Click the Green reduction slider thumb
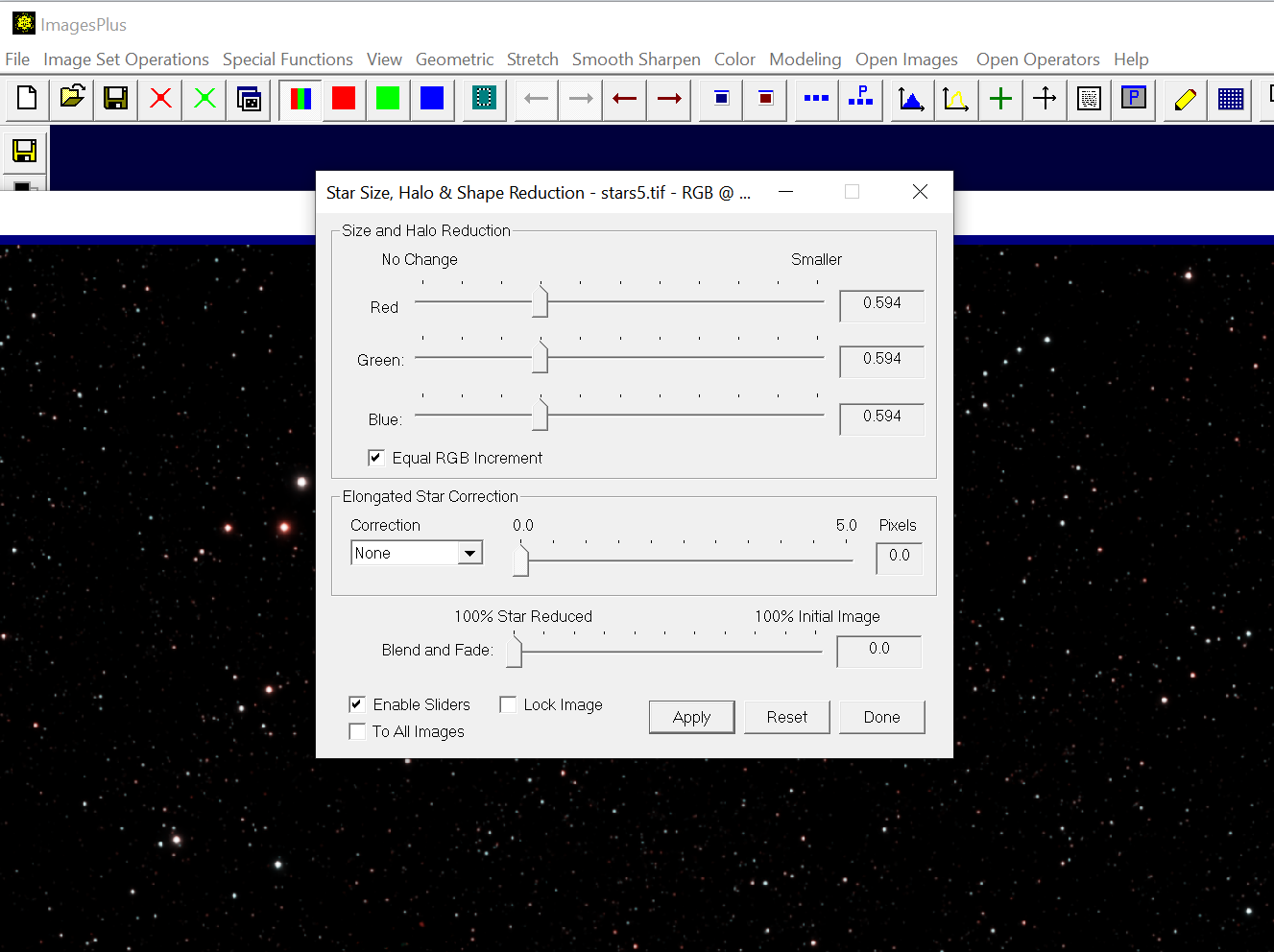 pyautogui.click(x=541, y=357)
